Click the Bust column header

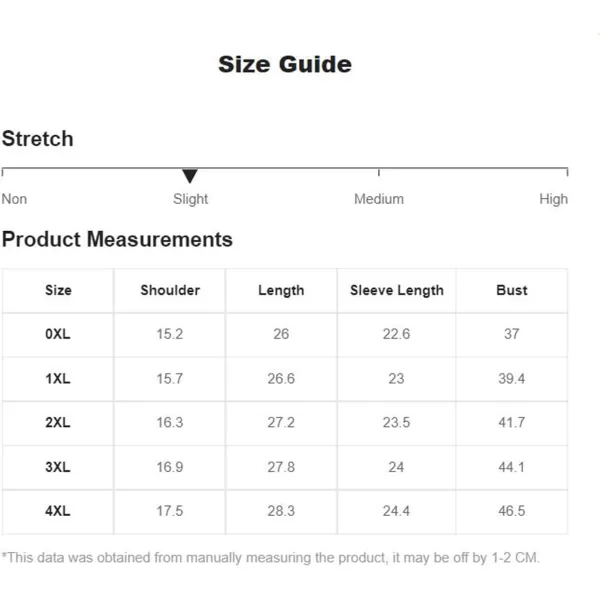coord(512,290)
